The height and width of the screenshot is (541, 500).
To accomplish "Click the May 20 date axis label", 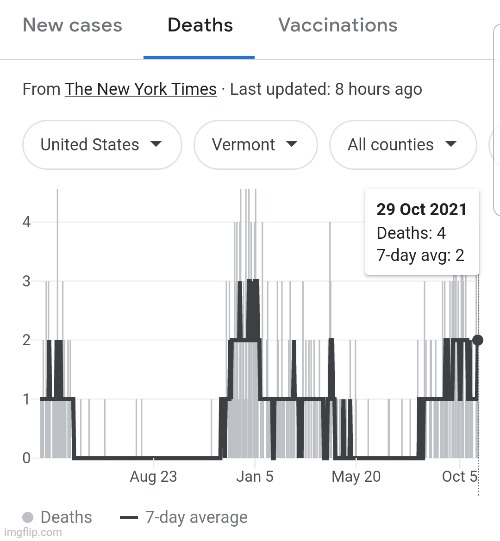I will click(356, 476).
